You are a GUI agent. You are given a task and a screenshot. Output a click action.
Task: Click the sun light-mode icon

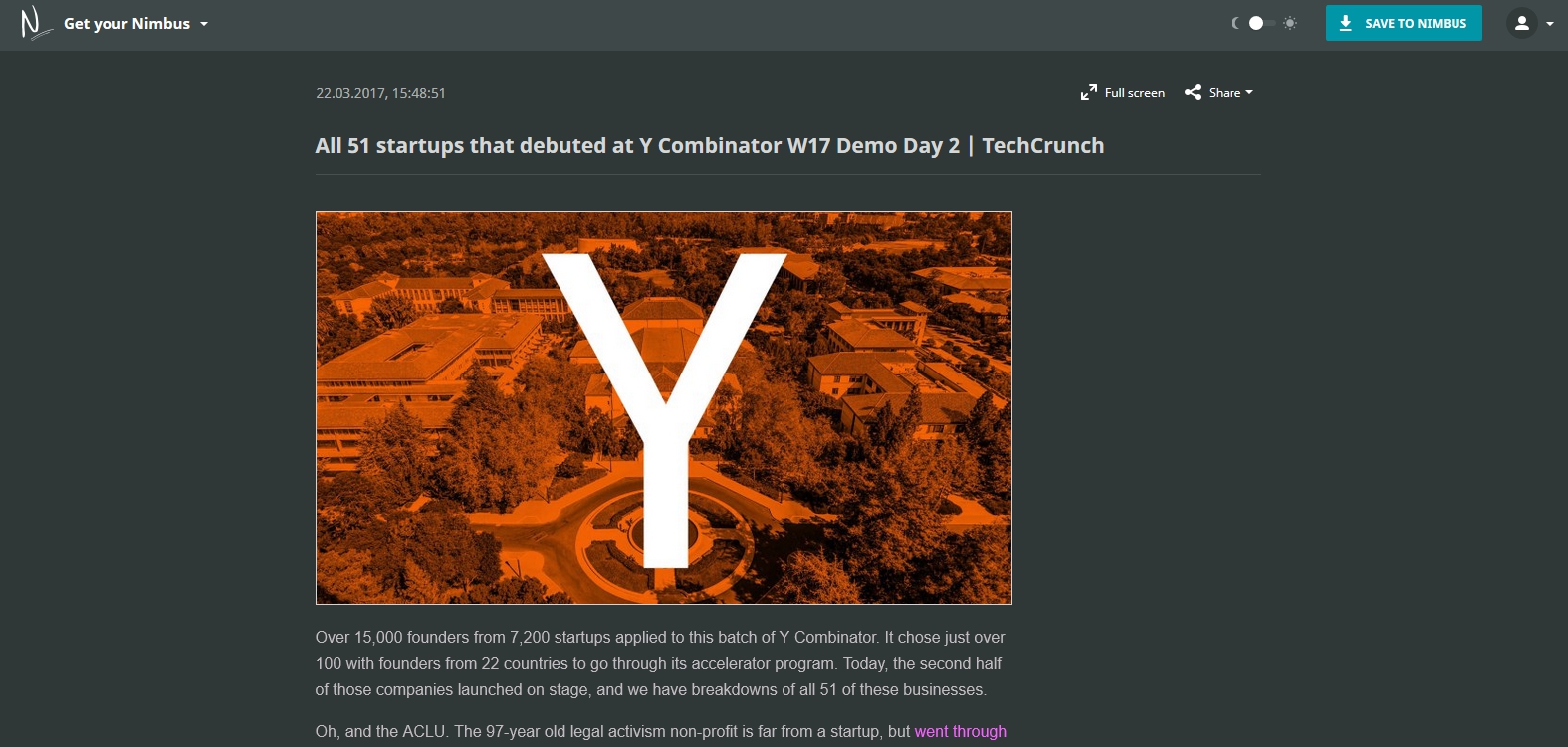[x=1290, y=23]
